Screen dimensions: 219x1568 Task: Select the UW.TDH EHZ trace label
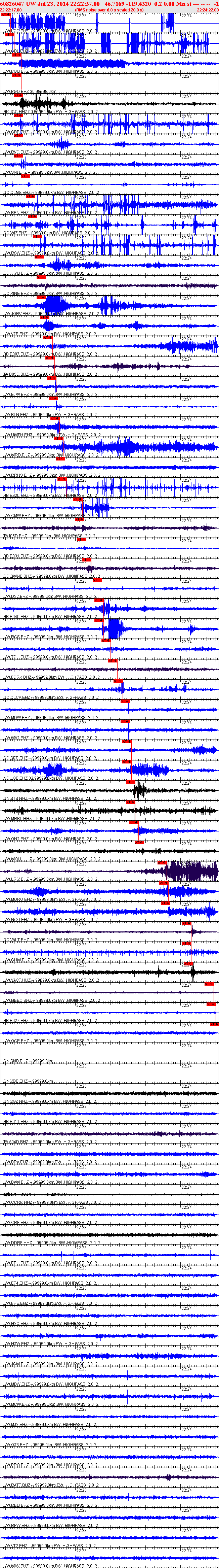[x=50, y=657]
